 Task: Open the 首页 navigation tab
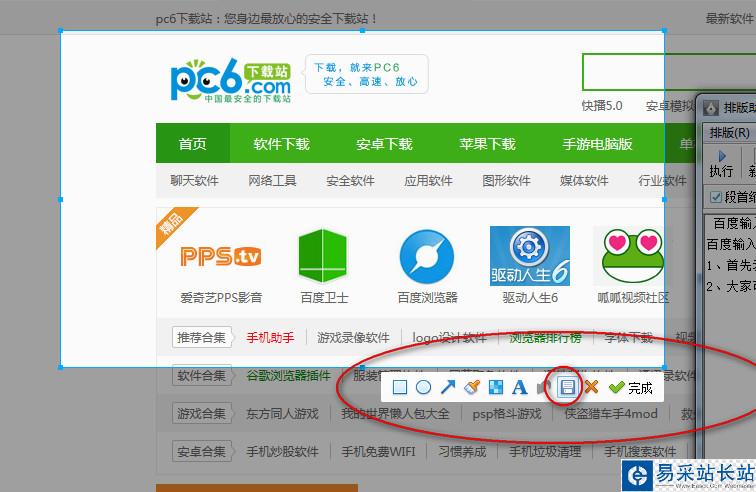[x=192, y=144]
